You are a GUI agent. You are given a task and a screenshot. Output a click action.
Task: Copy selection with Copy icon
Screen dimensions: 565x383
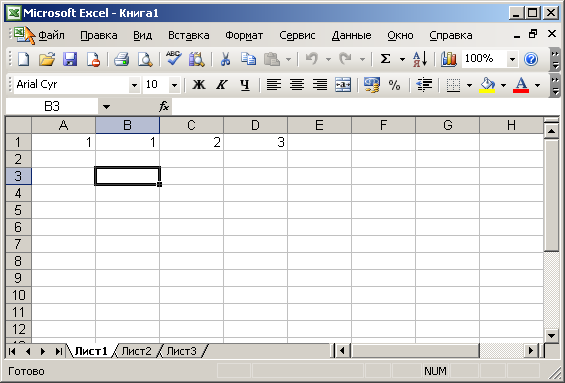click(x=249, y=59)
